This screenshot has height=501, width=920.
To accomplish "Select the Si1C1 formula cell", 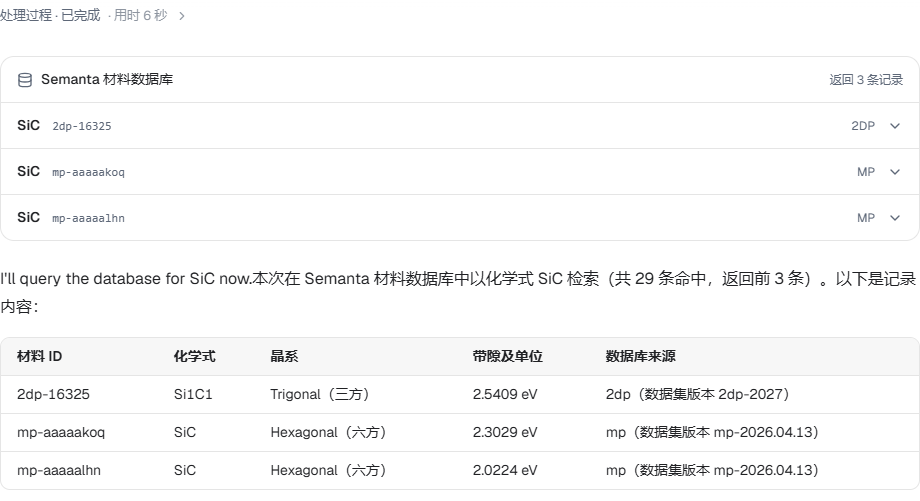I will click(193, 394).
